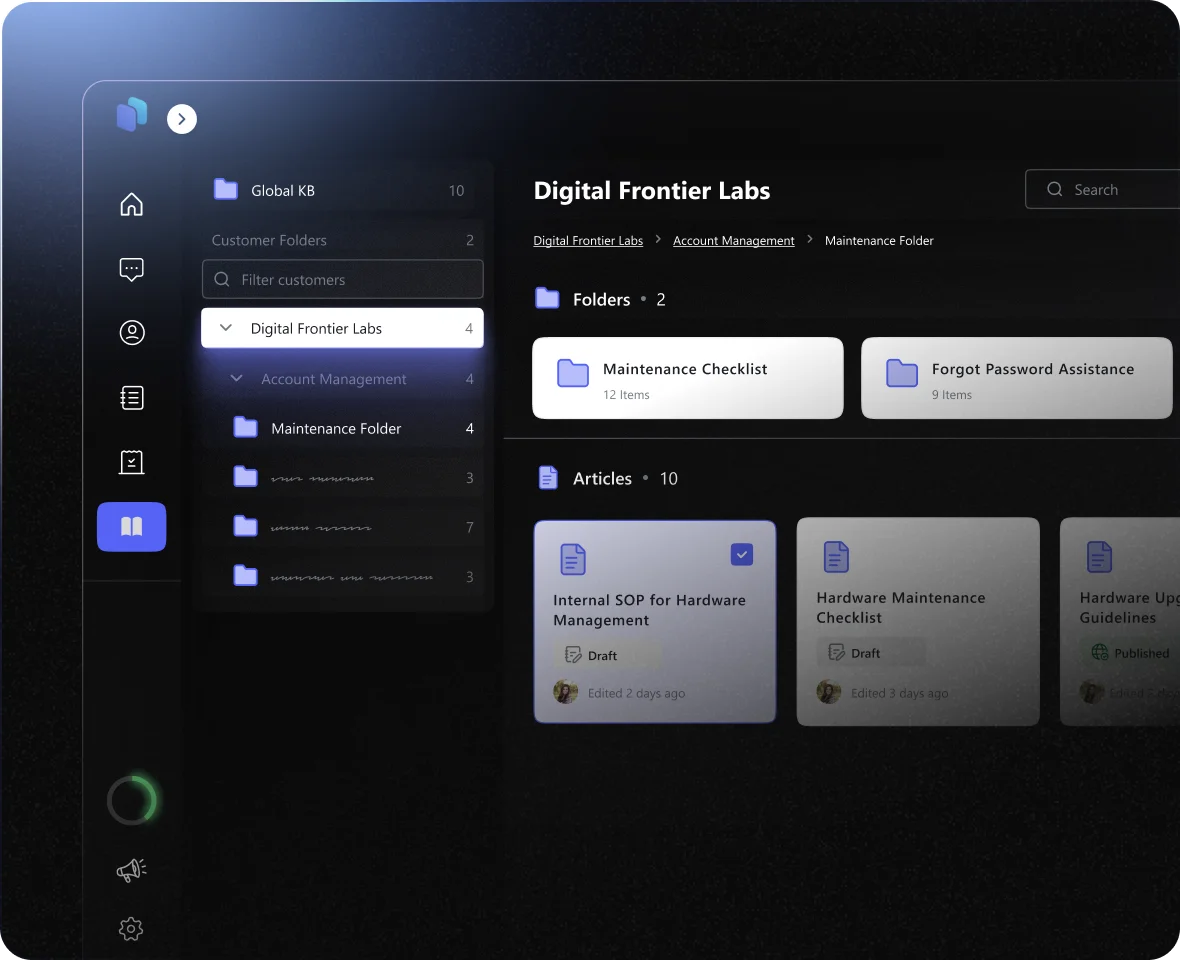Image resolution: width=1180 pixels, height=960 pixels.
Task: Collapse the Account Management tree node
Action: [237, 379]
